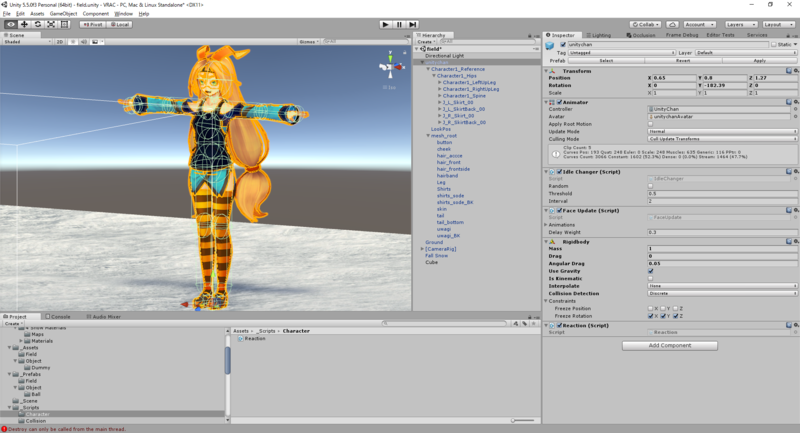Click Prefab Apply button

tap(759, 61)
